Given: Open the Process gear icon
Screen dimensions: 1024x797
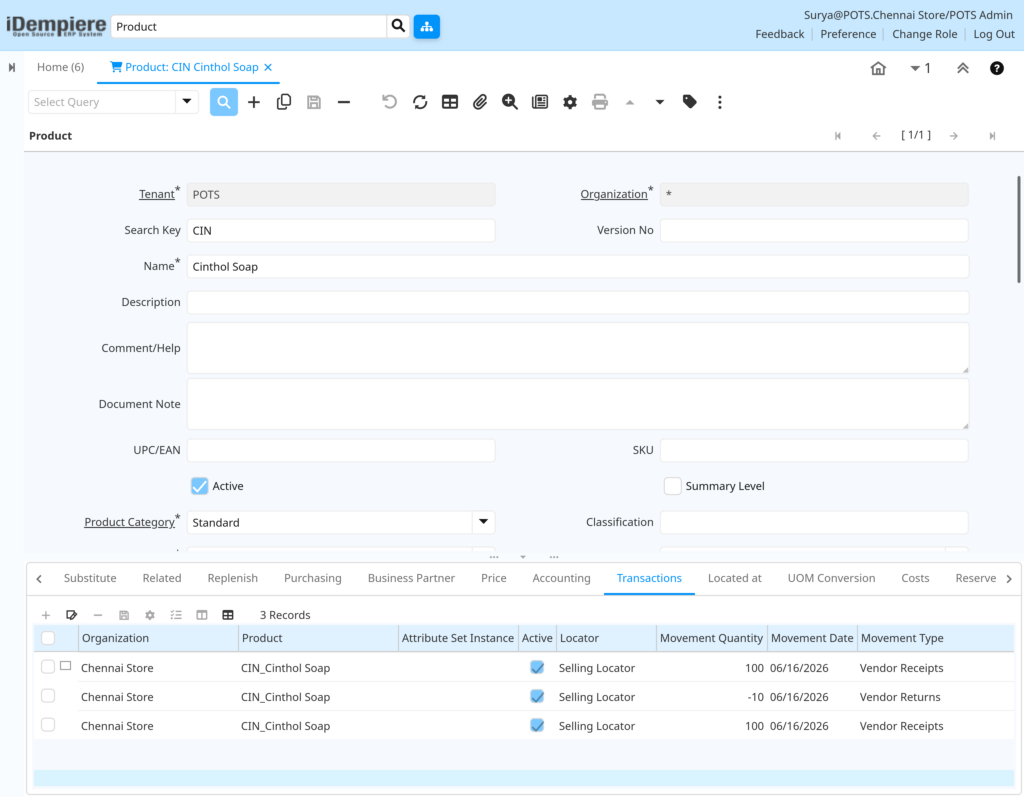Looking at the screenshot, I should coord(570,102).
